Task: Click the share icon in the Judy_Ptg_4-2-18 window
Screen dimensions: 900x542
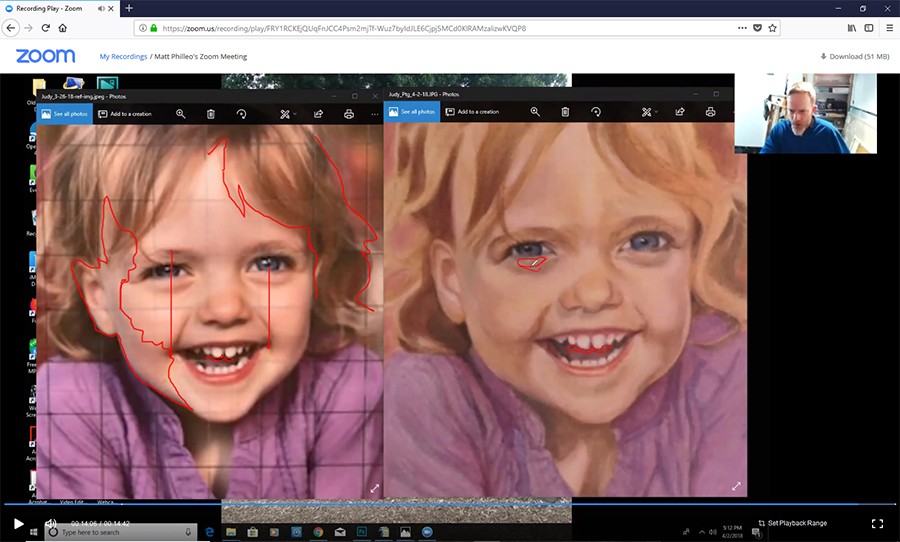Action: click(x=680, y=112)
